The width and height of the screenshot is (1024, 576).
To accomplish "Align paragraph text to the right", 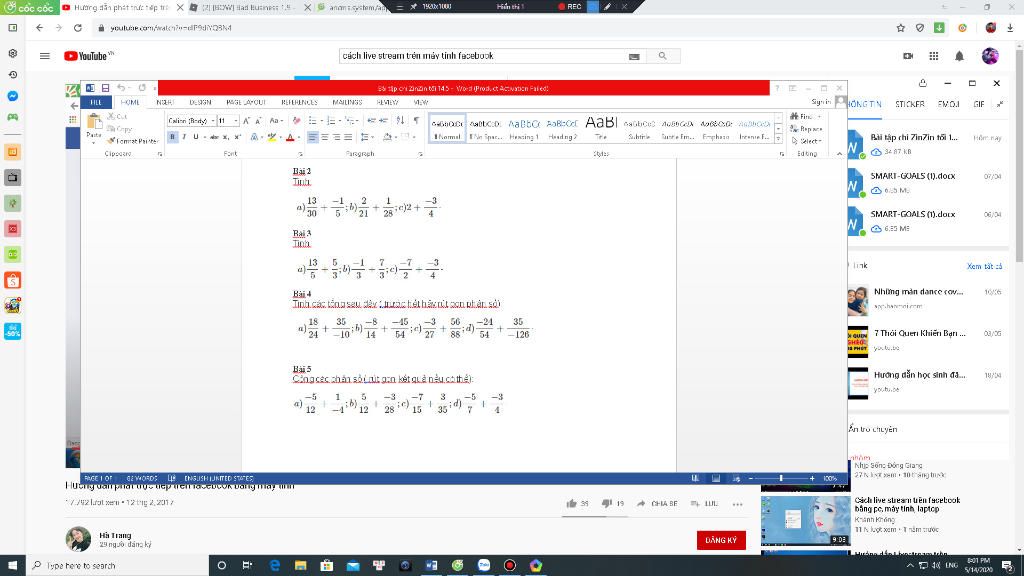I will pos(336,137).
